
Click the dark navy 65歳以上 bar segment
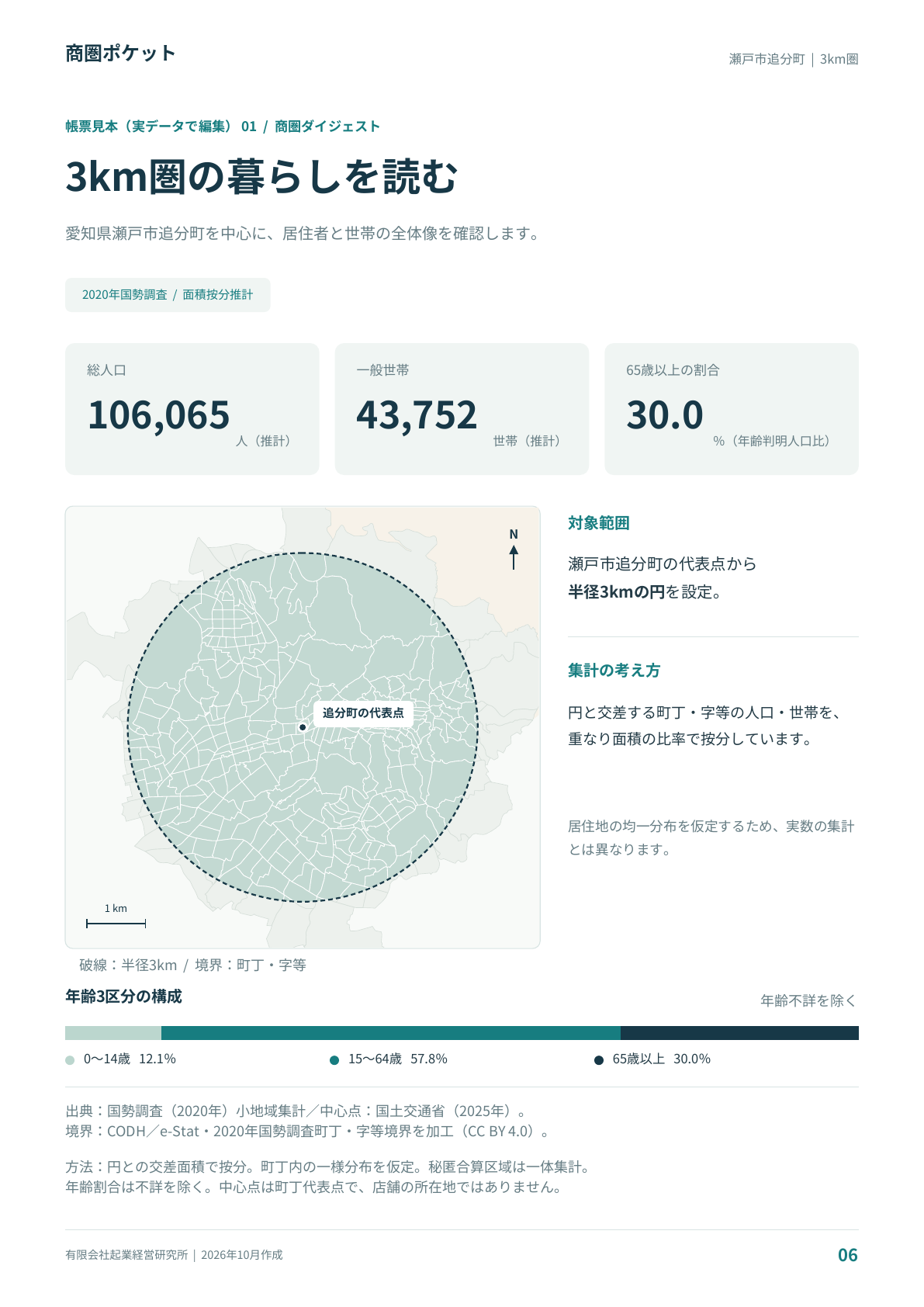click(x=739, y=1033)
